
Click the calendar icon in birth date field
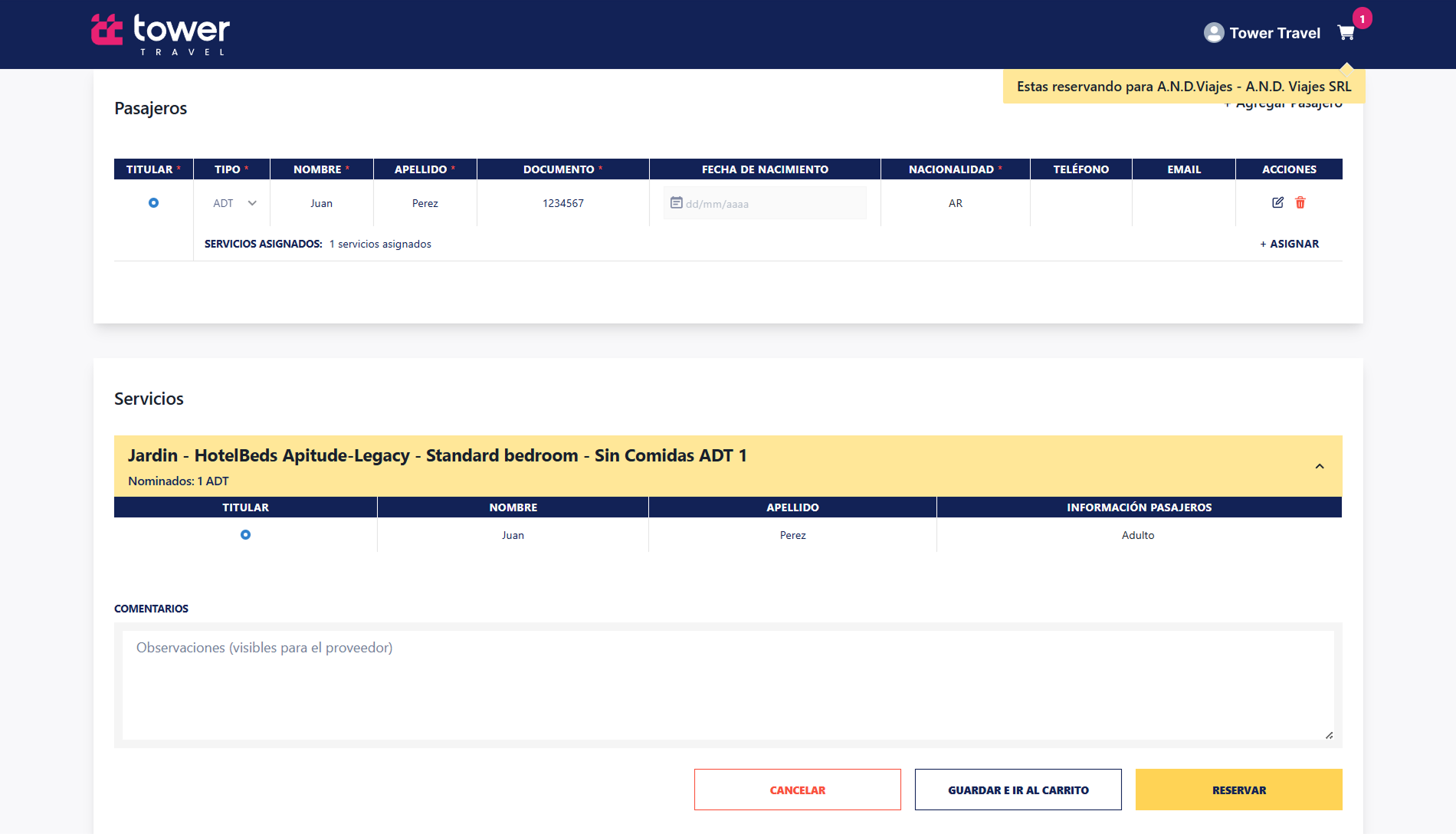(677, 202)
